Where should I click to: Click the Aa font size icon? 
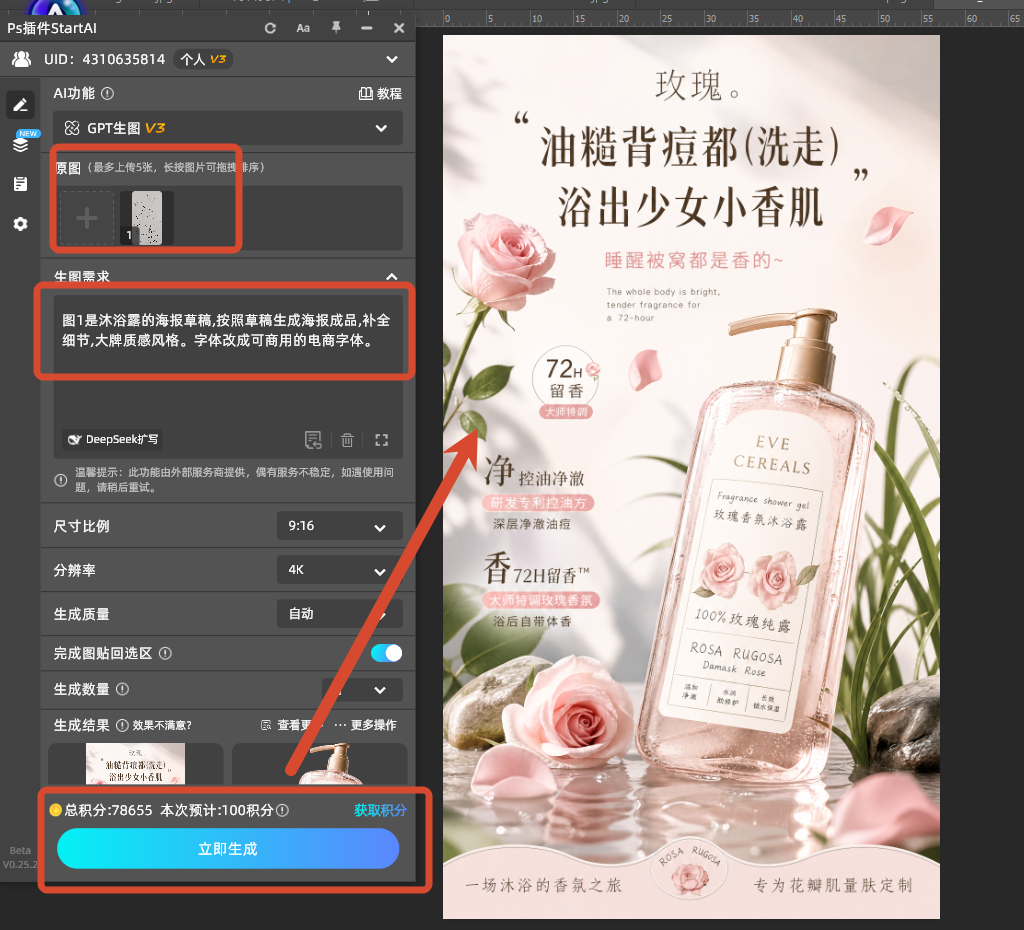pos(303,28)
